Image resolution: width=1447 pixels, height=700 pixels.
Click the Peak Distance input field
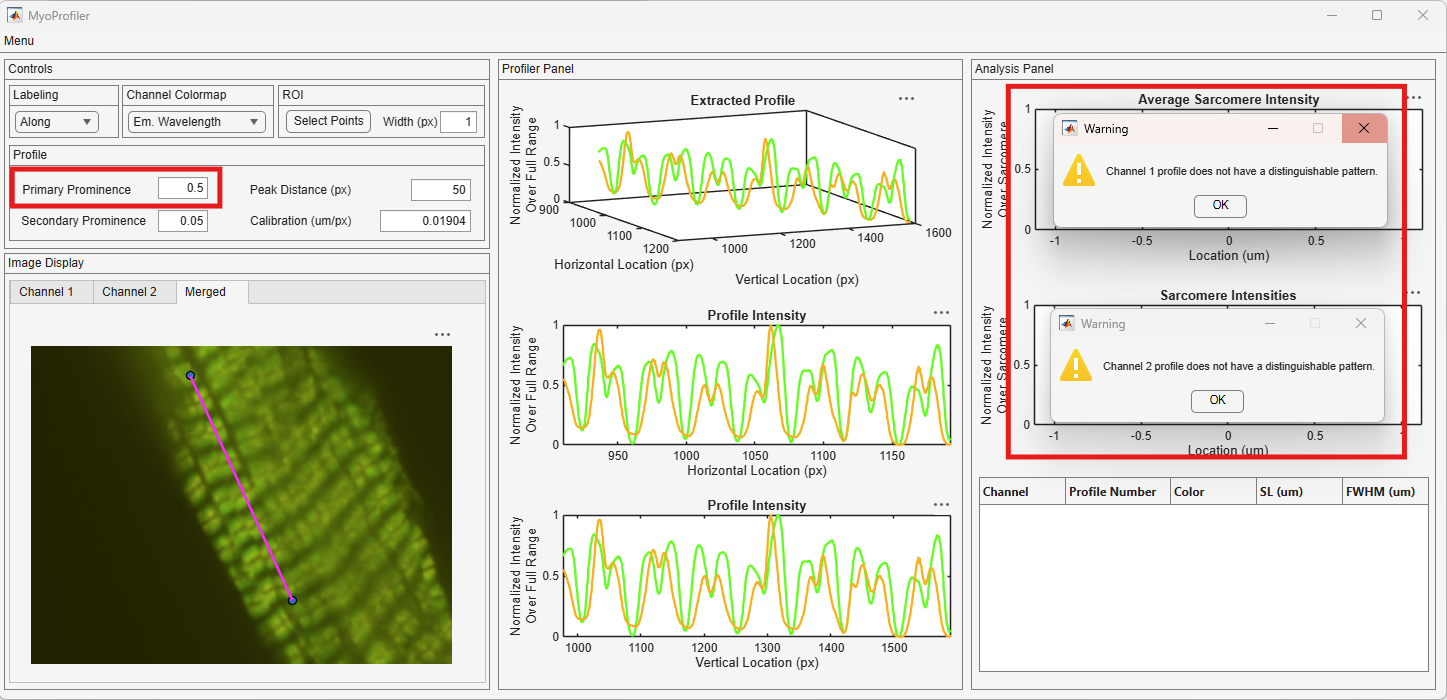click(x=441, y=190)
